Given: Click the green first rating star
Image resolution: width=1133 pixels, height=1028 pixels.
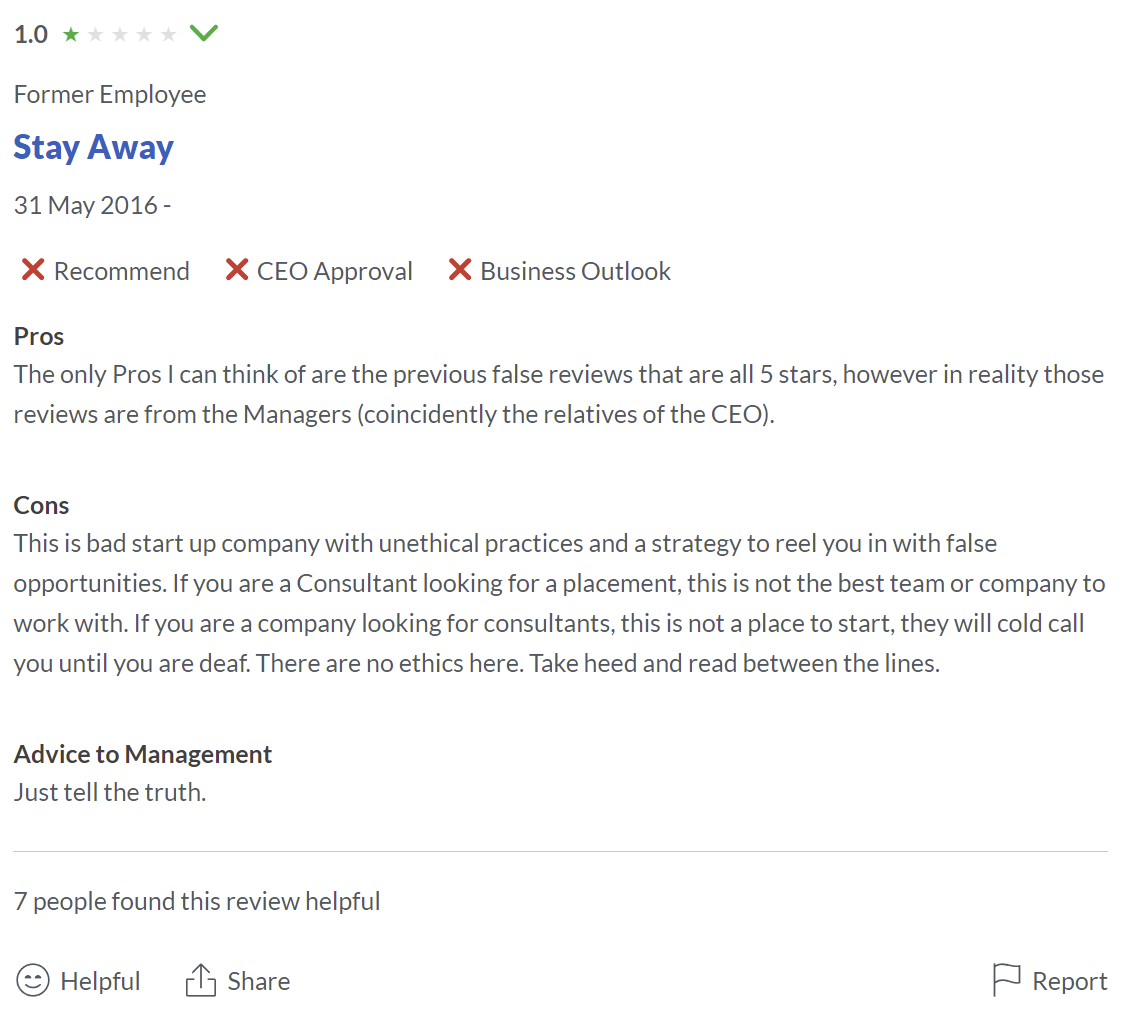Looking at the screenshot, I should [70, 35].
